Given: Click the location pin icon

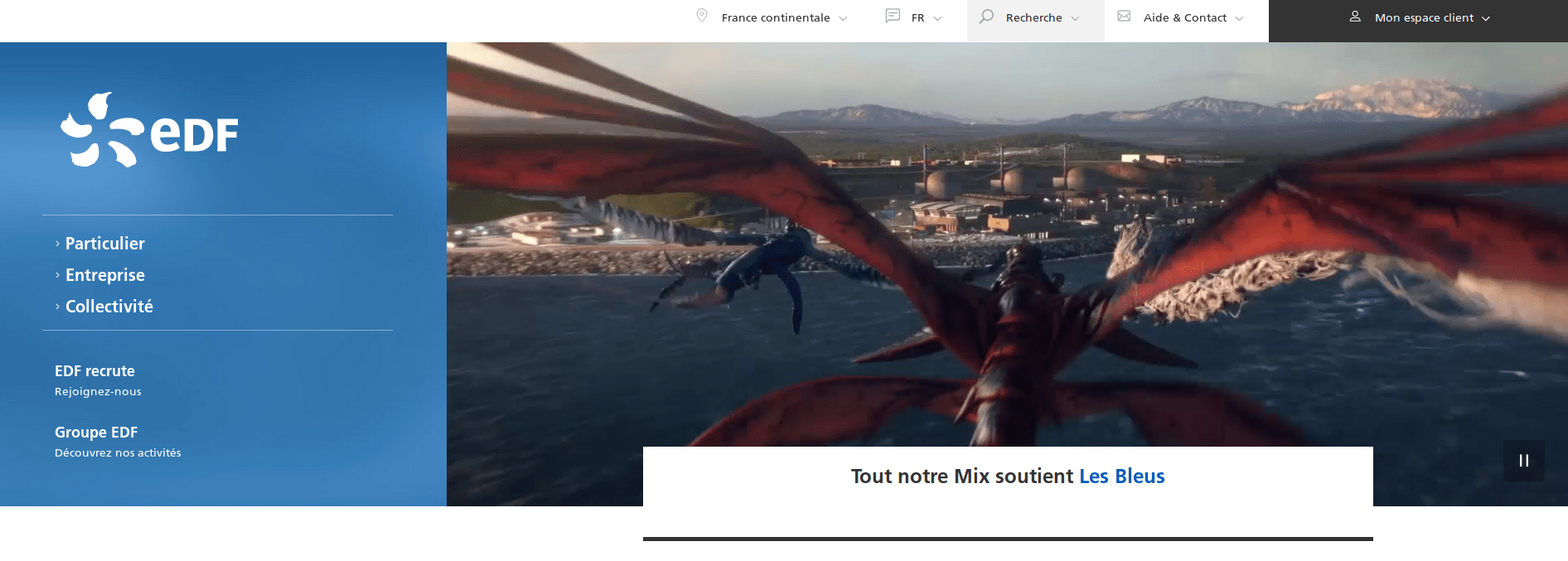Looking at the screenshot, I should click(702, 16).
